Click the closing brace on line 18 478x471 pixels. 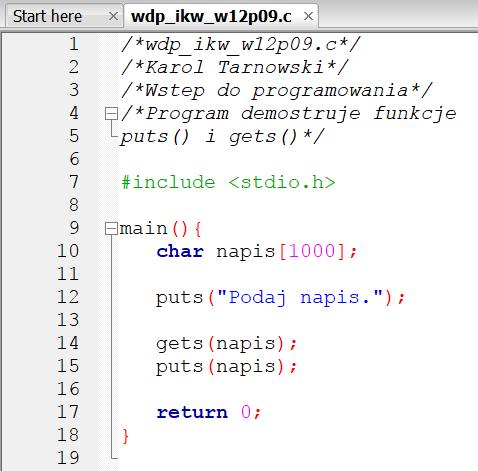pyautogui.click(x=125, y=436)
